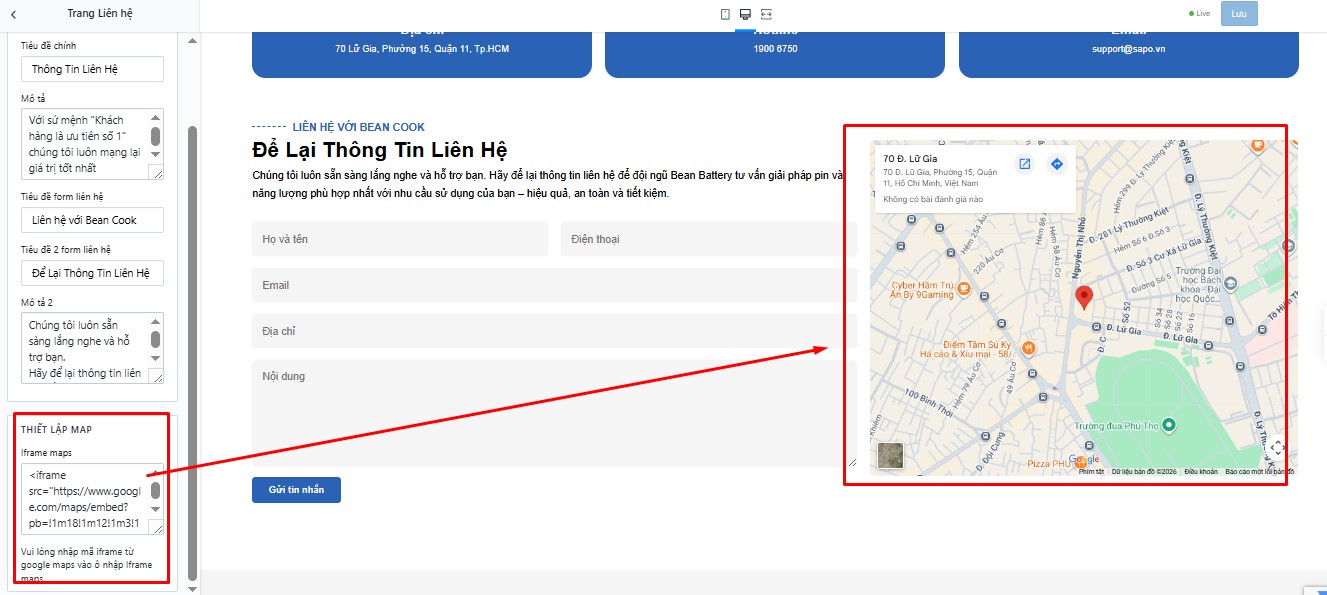Screen dimensions: 1327x595
Task: Click support@sapo.vn email text
Action: (x=1128, y=49)
